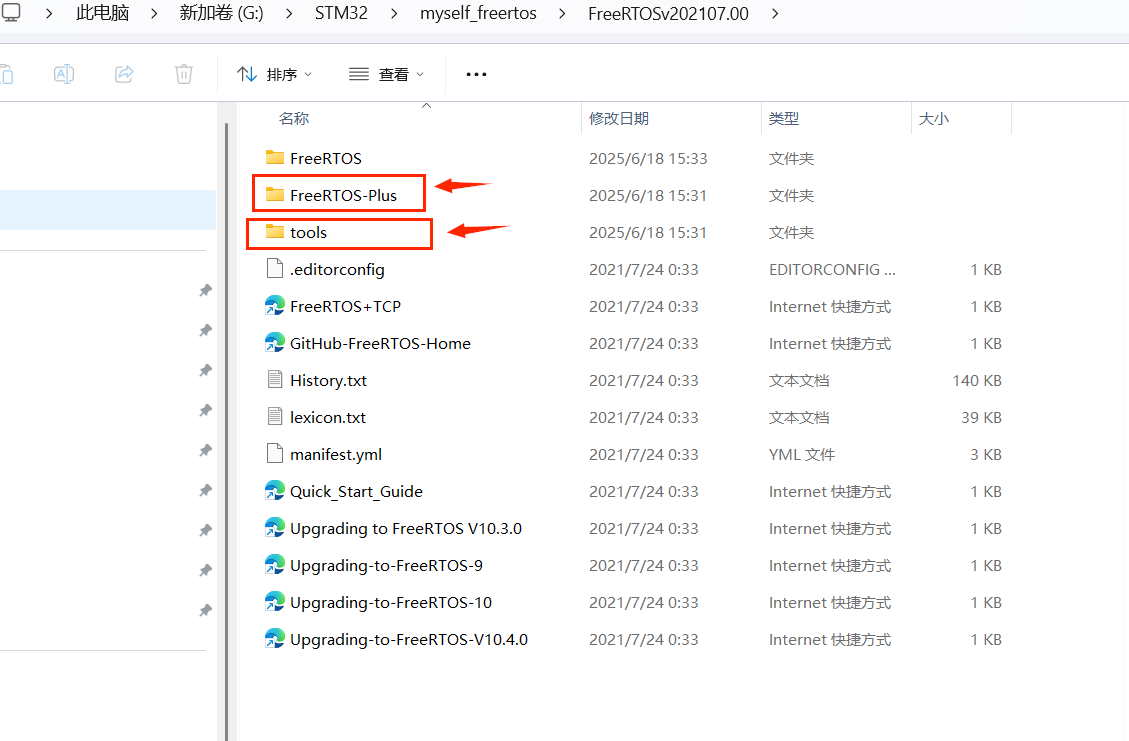Expand chevron before 此电脑 breadcrumb
1129x741 pixels.
pyautogui.click(x=48, y=14)
